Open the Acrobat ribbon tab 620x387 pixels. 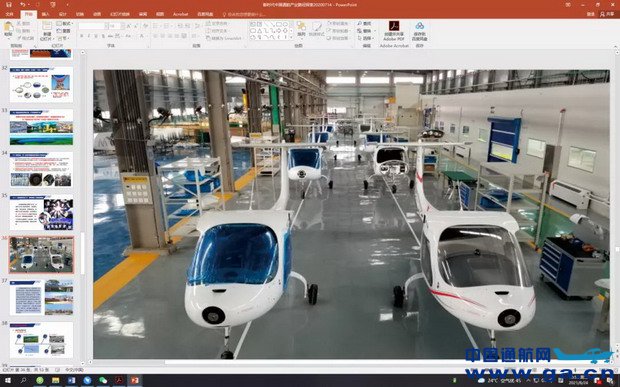point(180,14)
